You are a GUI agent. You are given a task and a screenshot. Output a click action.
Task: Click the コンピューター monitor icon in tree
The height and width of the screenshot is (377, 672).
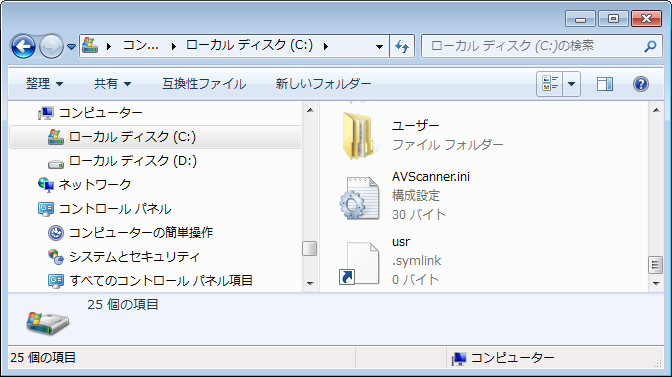click(45, 113)
